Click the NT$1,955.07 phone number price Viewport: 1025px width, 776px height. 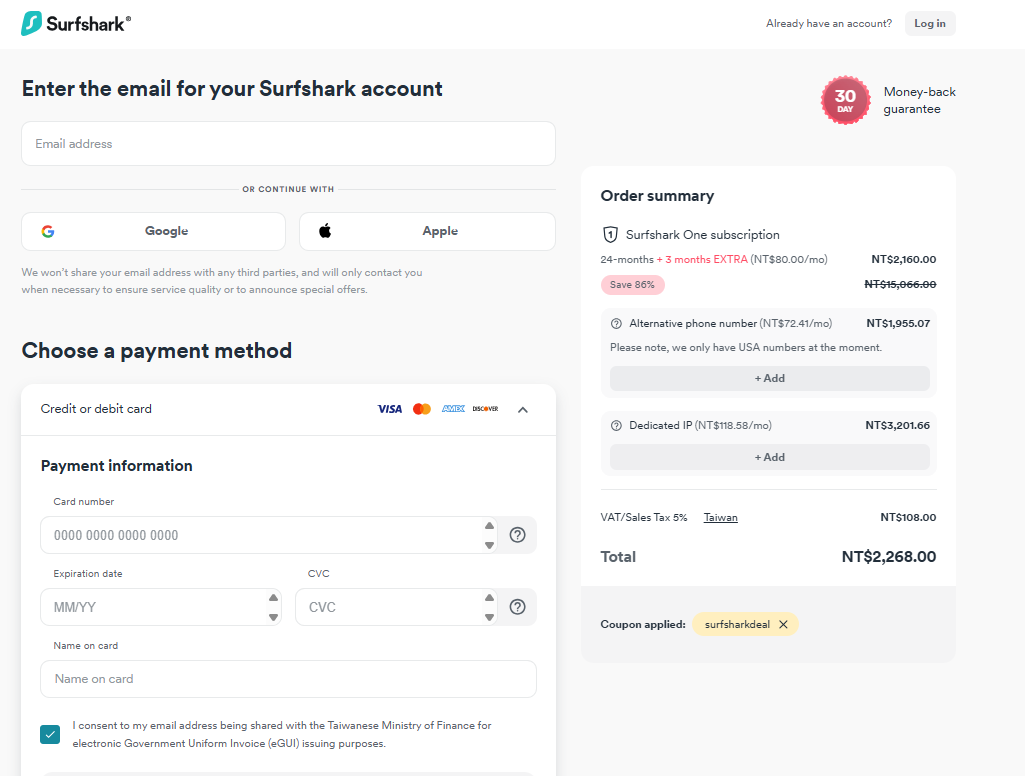point(898,324)
